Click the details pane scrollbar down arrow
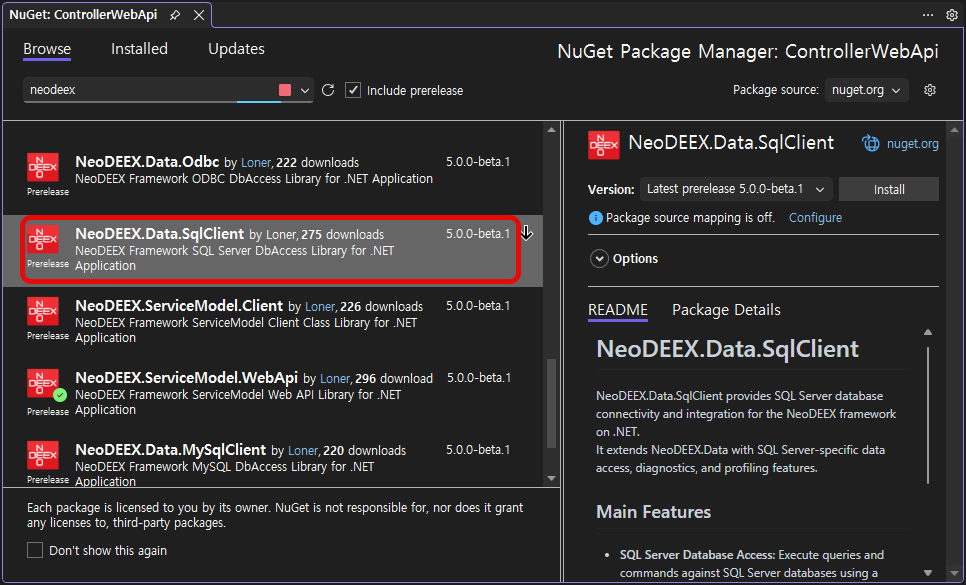The height and width of the screenshot is (585, 966). click(954, 573)
